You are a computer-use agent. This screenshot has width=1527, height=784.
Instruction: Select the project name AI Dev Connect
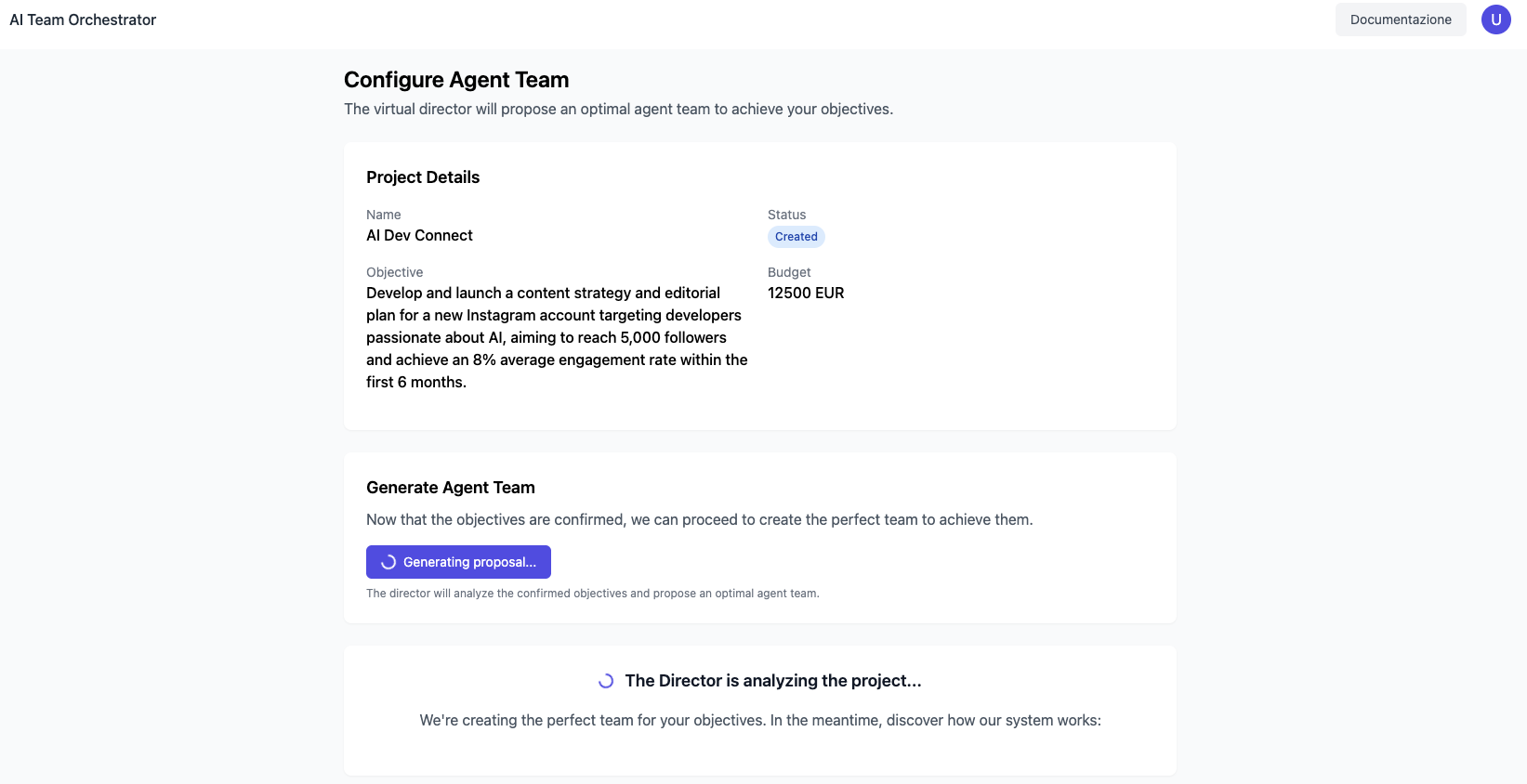(x=419, y=236)
